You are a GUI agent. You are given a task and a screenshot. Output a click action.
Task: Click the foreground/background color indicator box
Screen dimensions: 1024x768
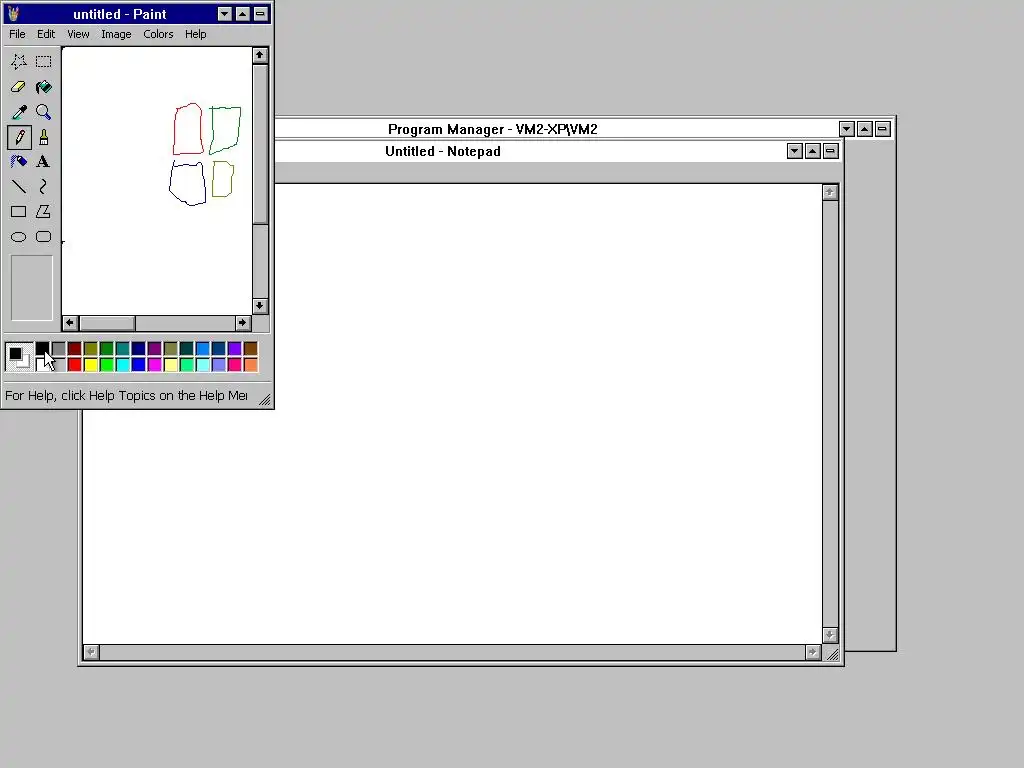tap(19, 357)
